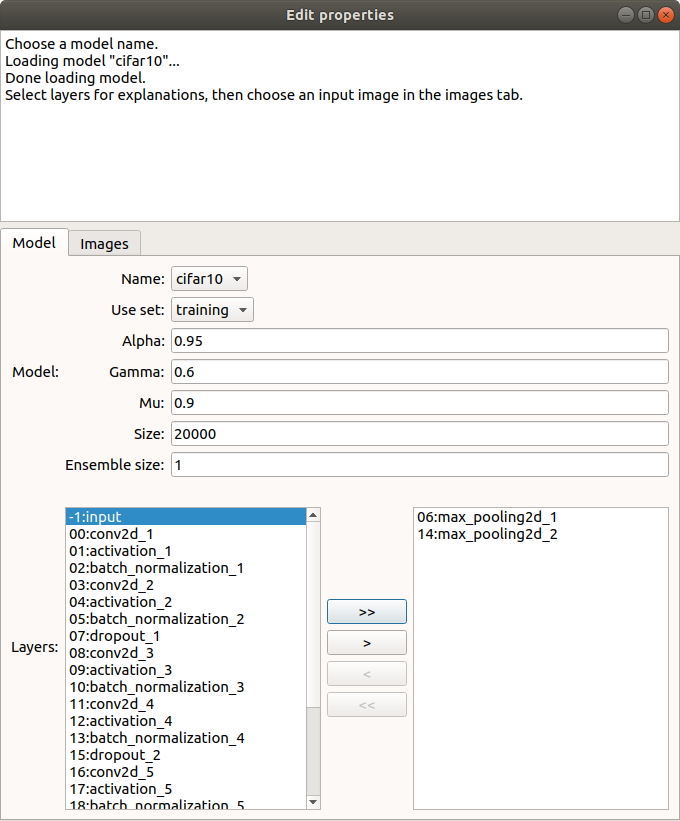The height and width of the screenshot is (821, 680).
Task: Select the Model tab
Action: 34,242
